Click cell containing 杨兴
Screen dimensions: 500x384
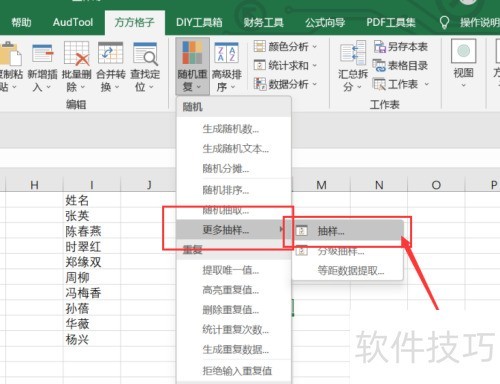point(92,339)
